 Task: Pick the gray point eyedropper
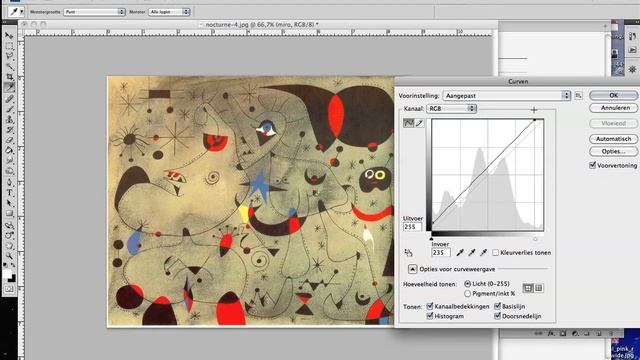(472, 253)
